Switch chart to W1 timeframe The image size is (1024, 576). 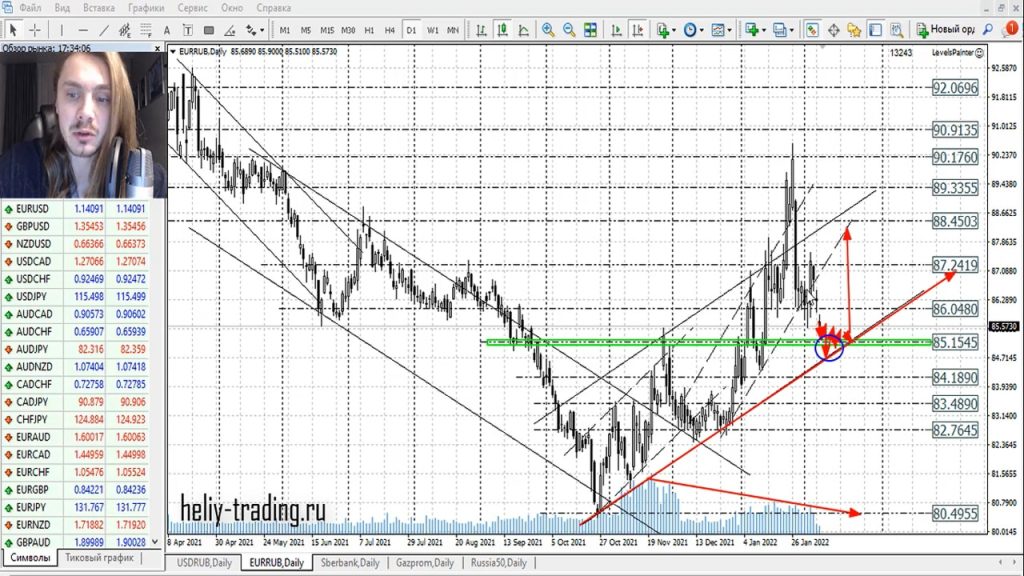[433, 30]
